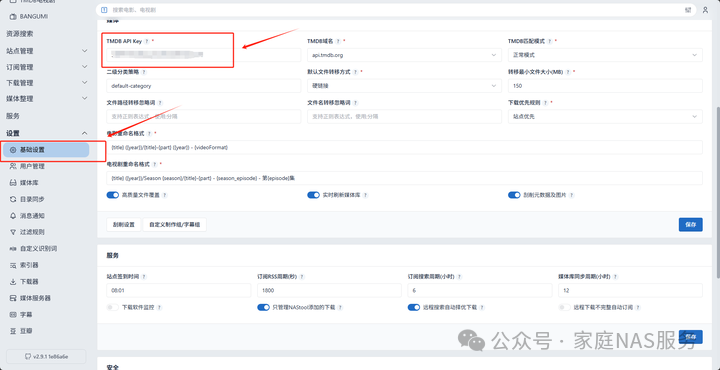This screenshot has width=720, height=370.
Task: Toggle 刮削元数据及图片 switch
Action: [x=514, y=195]
